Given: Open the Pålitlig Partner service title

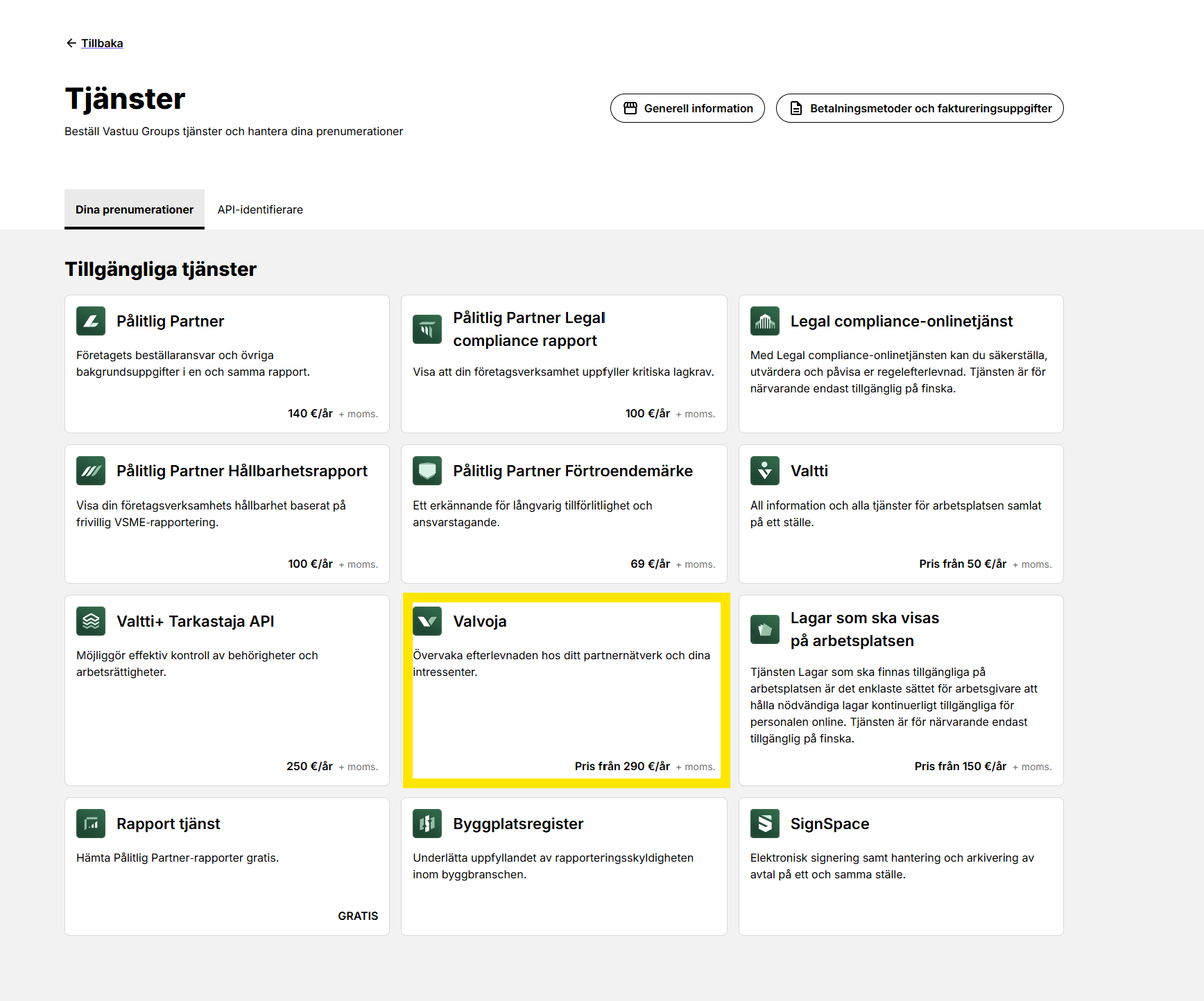Looking at the screenshot, I should click(171, 321).
